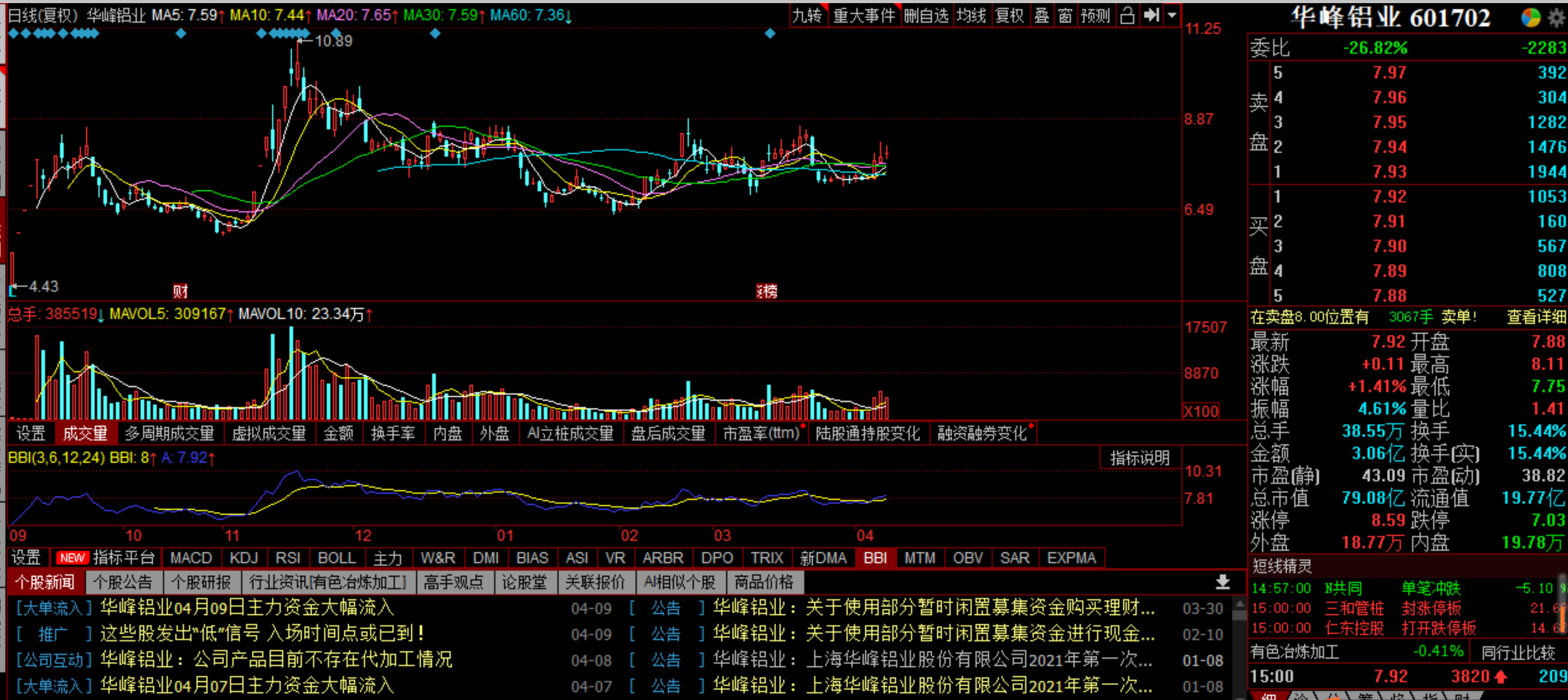Switch indicator to KDJ
Image resolution: width=1568 pixels, height=700 pixels.
(244, 558)
